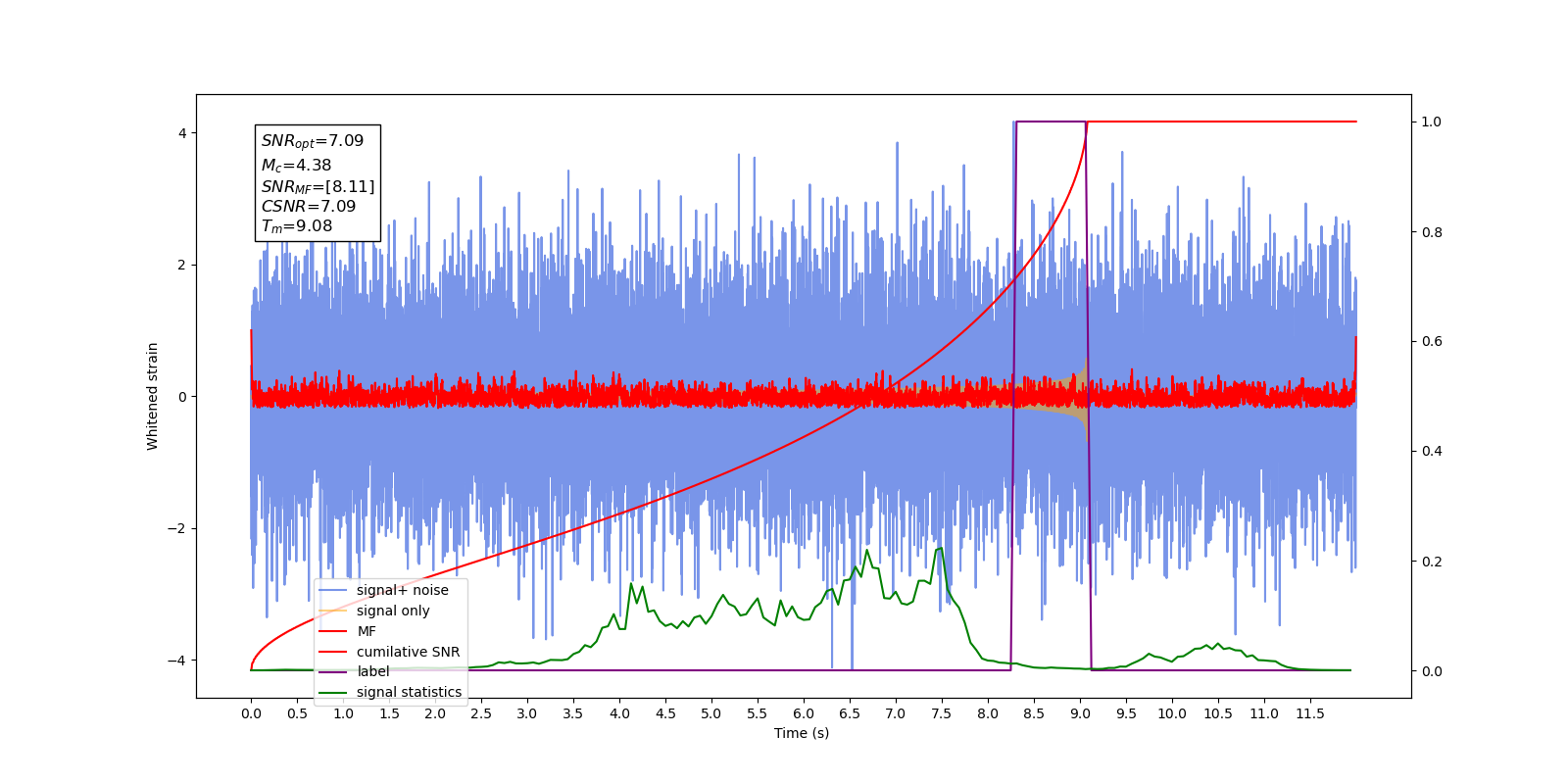Click the x-axis tick label 1.0
Viewport: 1568px width, 784px height.
coord(343,713)
